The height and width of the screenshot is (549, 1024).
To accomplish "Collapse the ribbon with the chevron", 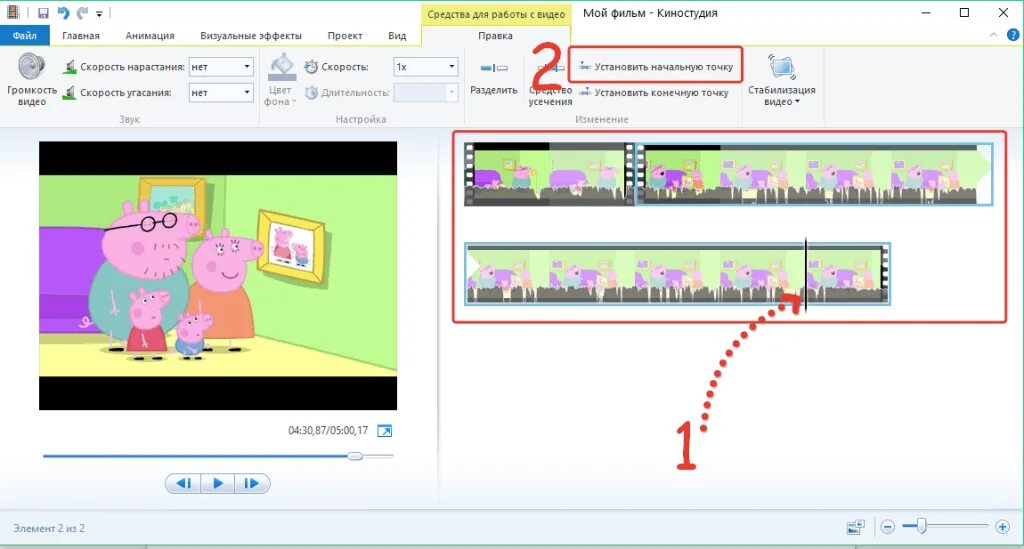I will 993,35.
